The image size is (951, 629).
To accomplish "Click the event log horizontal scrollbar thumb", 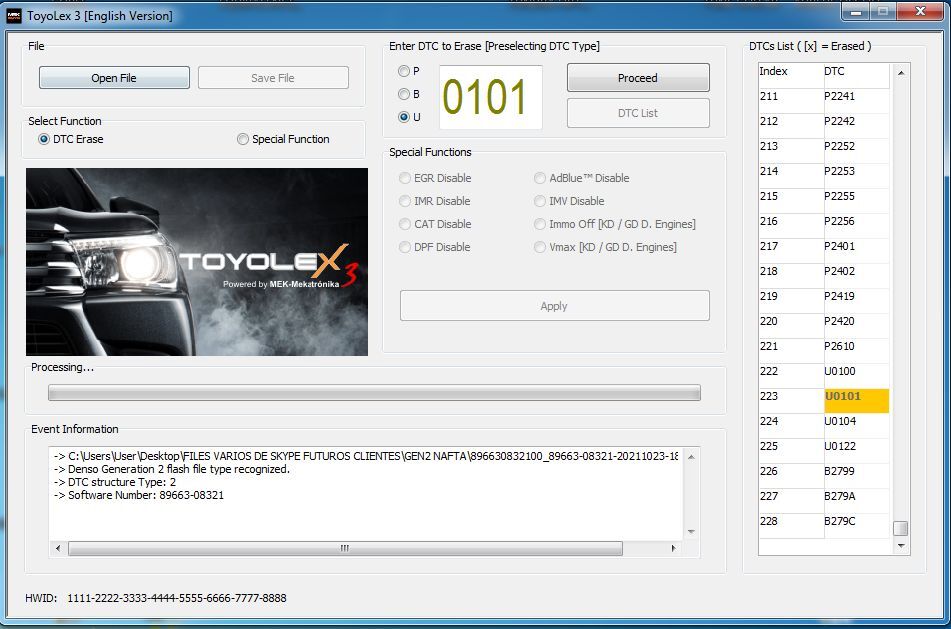I will (345, 548).
